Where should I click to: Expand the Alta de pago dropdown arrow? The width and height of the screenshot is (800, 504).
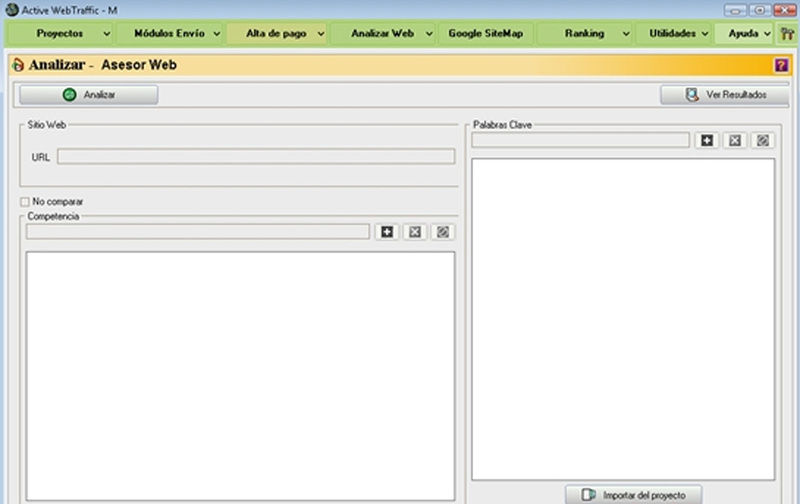tap(321, 34)
